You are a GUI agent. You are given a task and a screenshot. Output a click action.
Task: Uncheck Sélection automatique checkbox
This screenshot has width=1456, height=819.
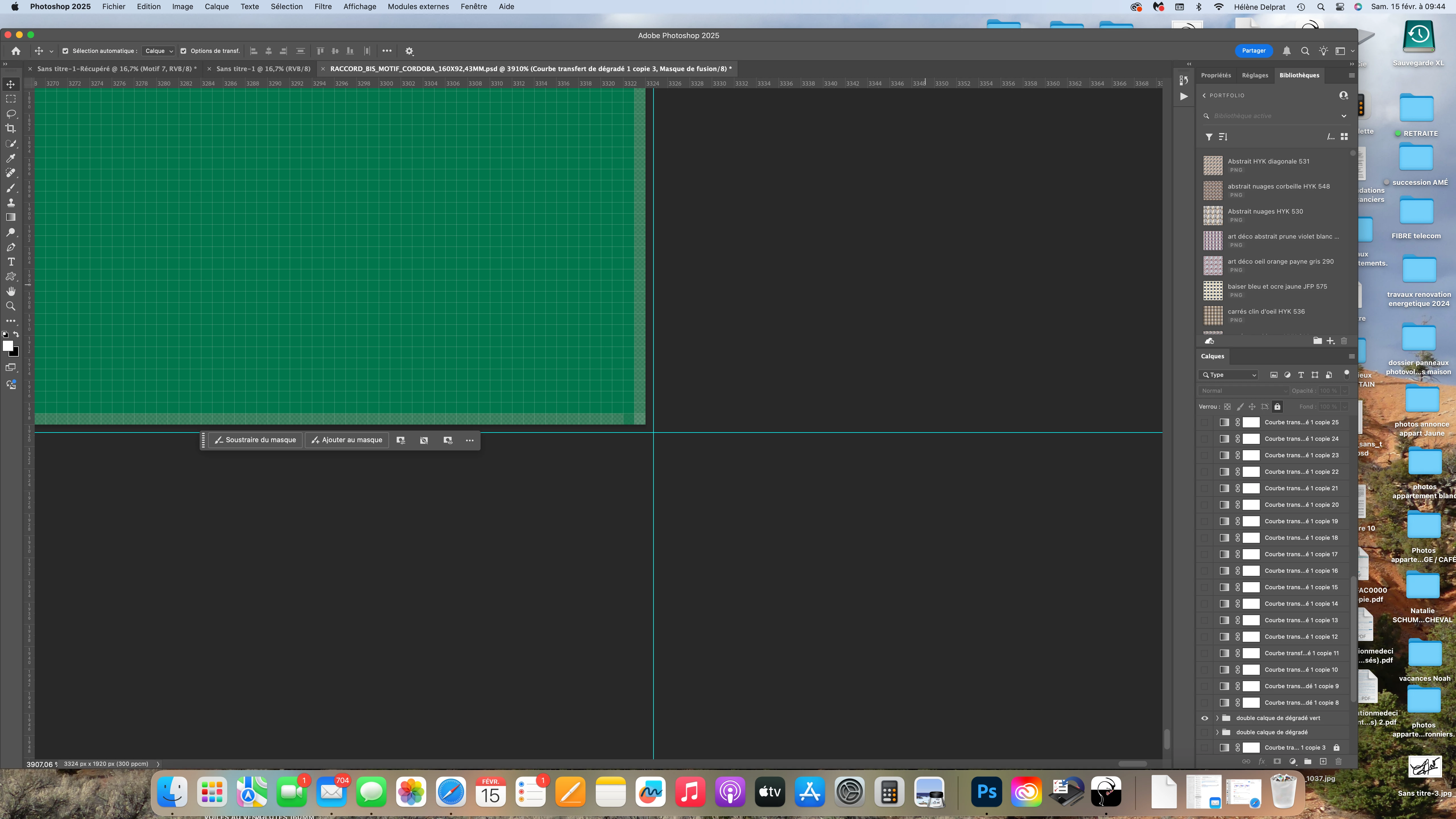pyautogui.click(x=66, y=51)
